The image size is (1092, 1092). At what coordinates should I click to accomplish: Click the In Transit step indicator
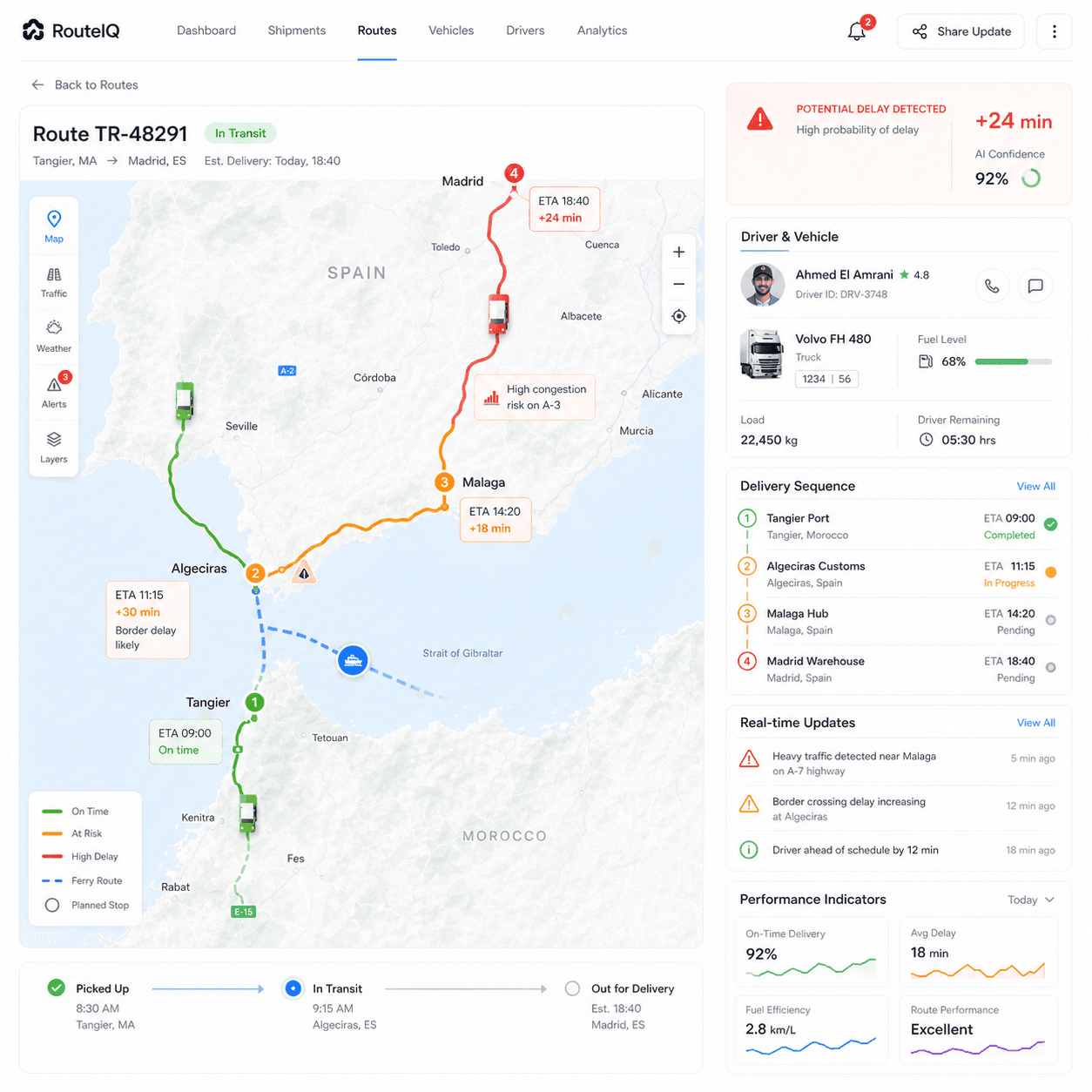(293, 988)
